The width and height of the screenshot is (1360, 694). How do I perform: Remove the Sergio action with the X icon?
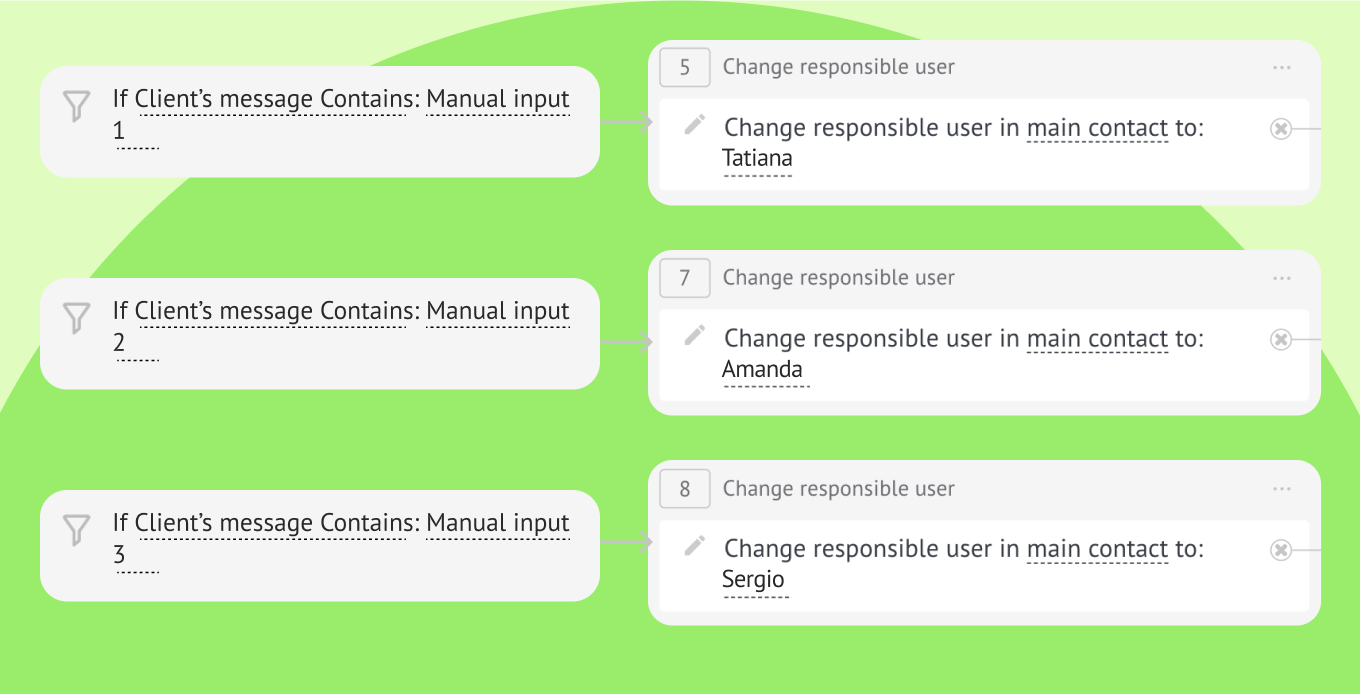(1281, 549)
